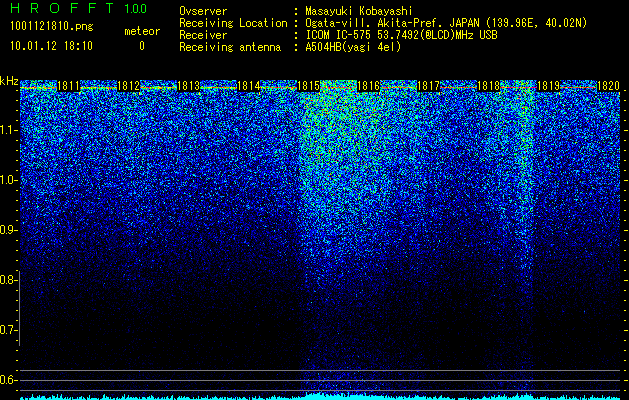
Task: Click the 1817 time marker
Action: tap(429, 85)
